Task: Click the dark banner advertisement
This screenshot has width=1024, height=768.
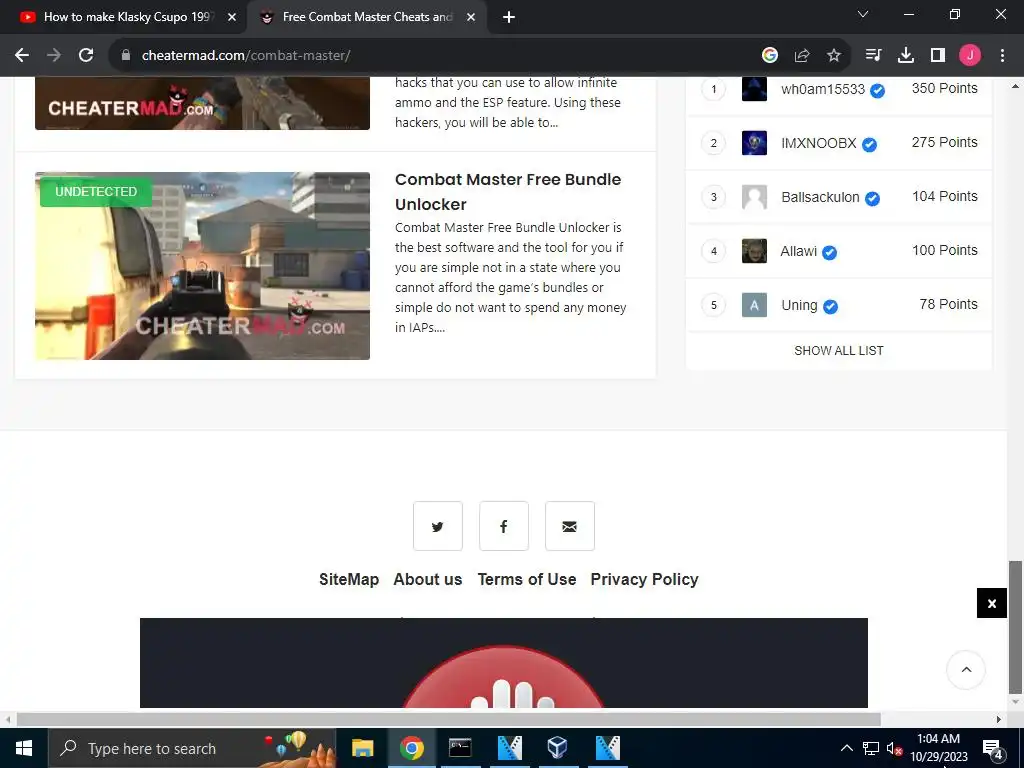Action: (x=504, y=663)
